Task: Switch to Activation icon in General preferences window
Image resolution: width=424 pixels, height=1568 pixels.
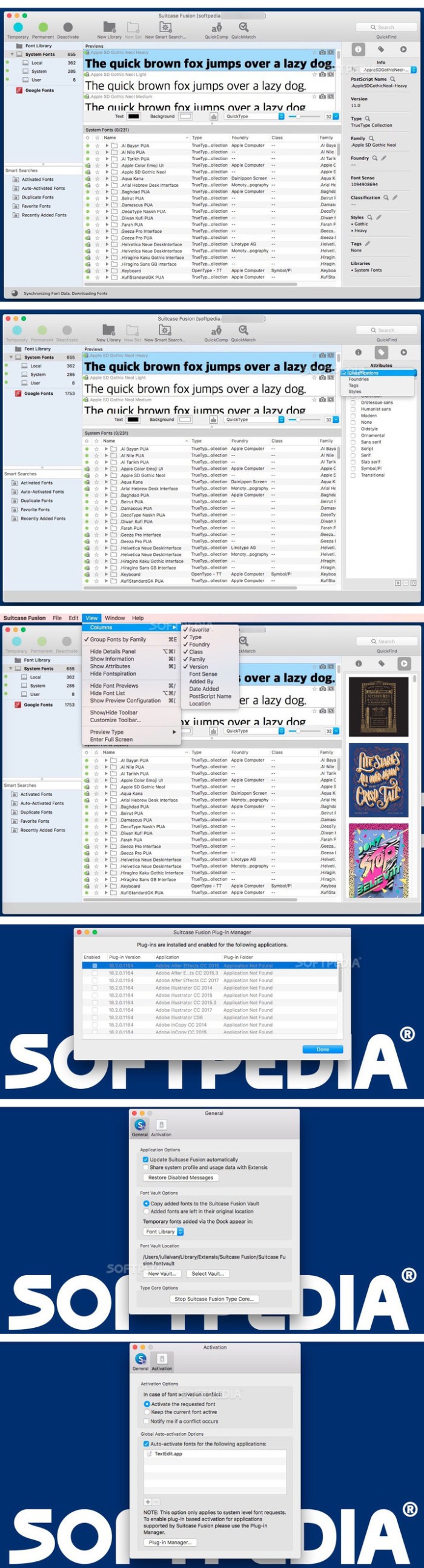Action: [161, 1125]
